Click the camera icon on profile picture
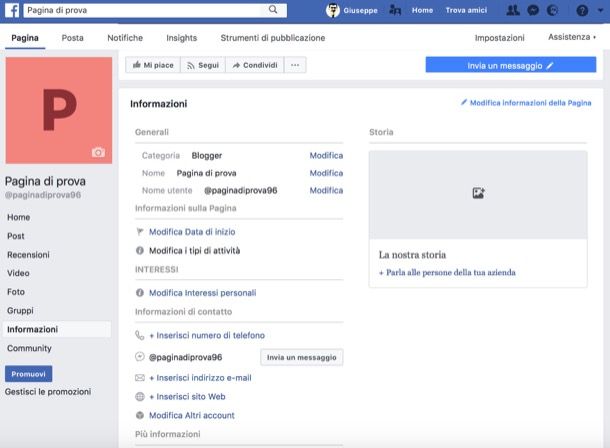The height and width of the screenshot is (448, 610). (98, 152)
